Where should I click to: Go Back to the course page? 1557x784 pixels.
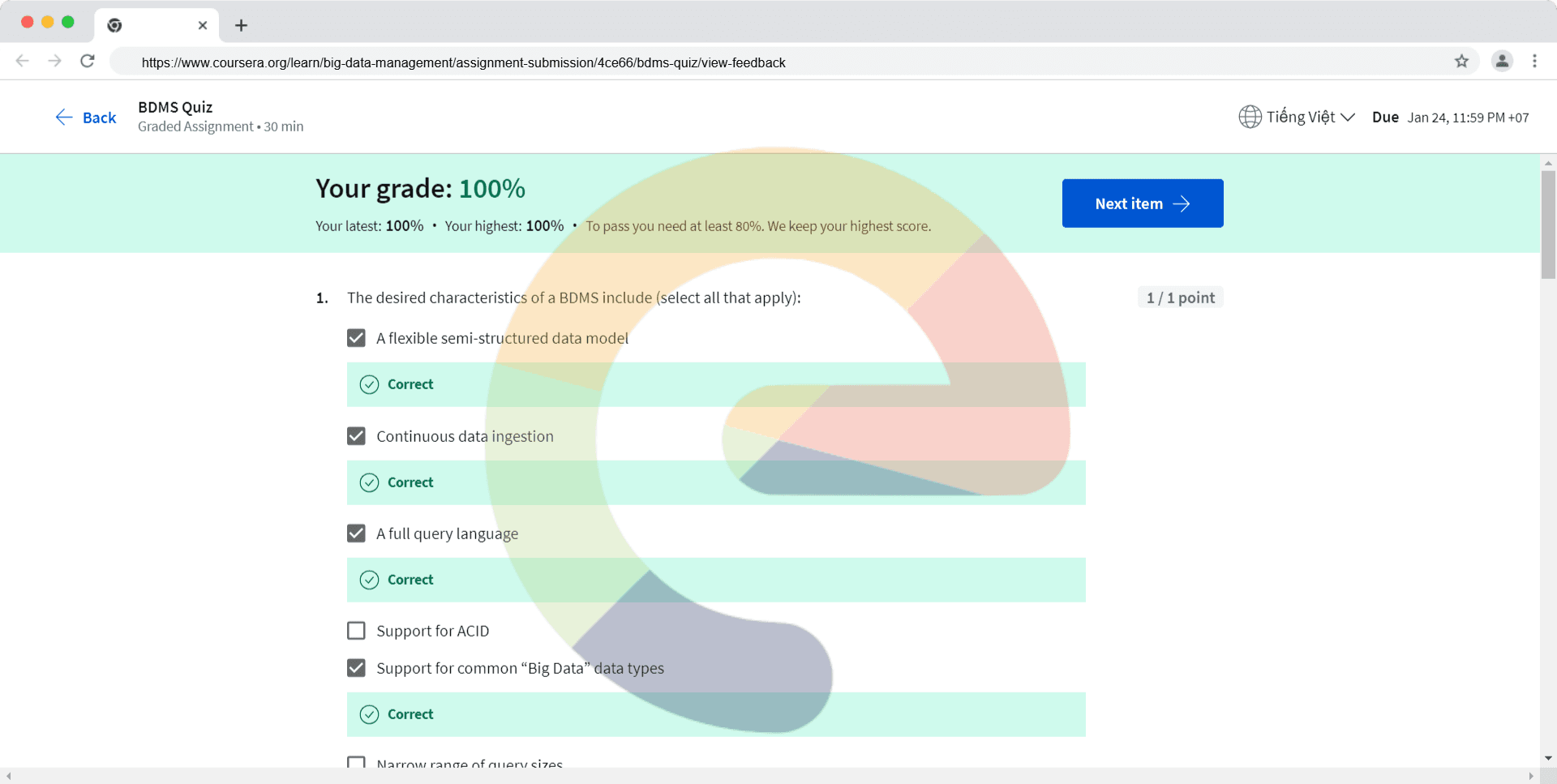tap(86, 118)
